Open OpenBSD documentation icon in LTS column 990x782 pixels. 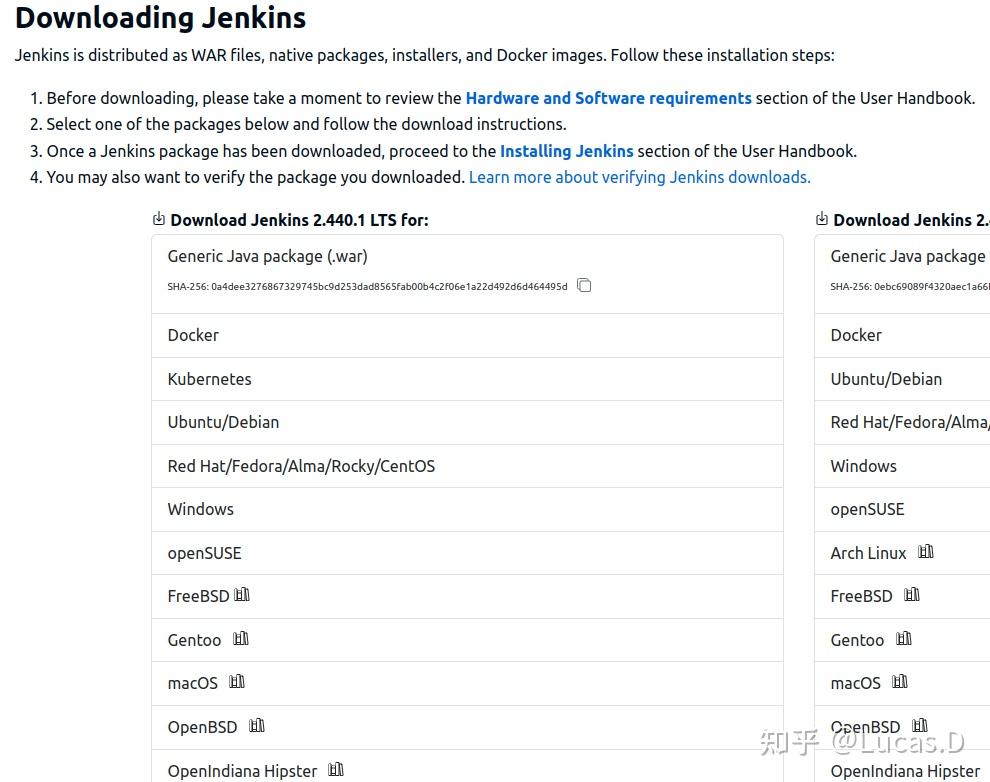point(256,724)
